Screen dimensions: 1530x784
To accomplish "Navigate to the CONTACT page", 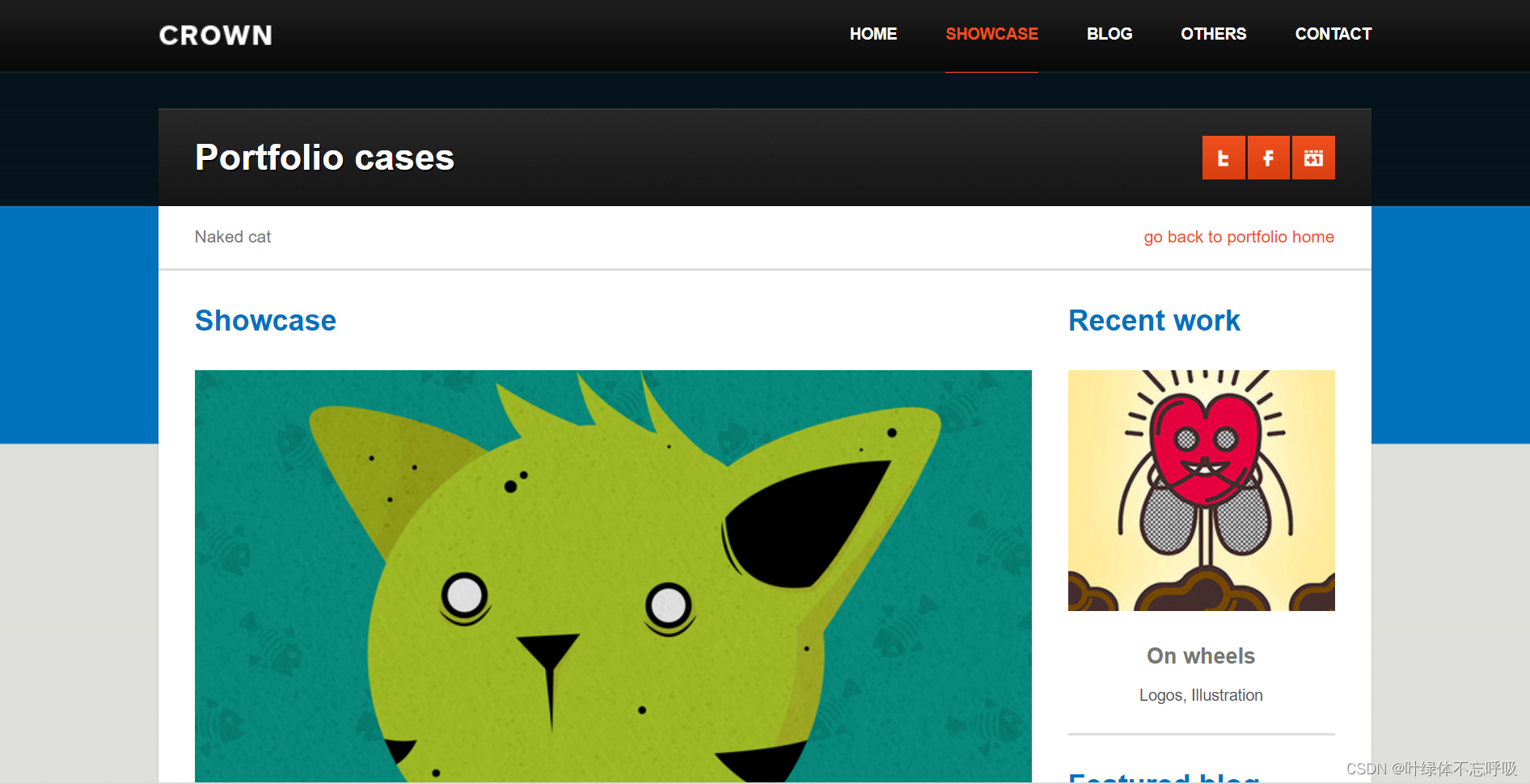I will tap(1333, 34).
